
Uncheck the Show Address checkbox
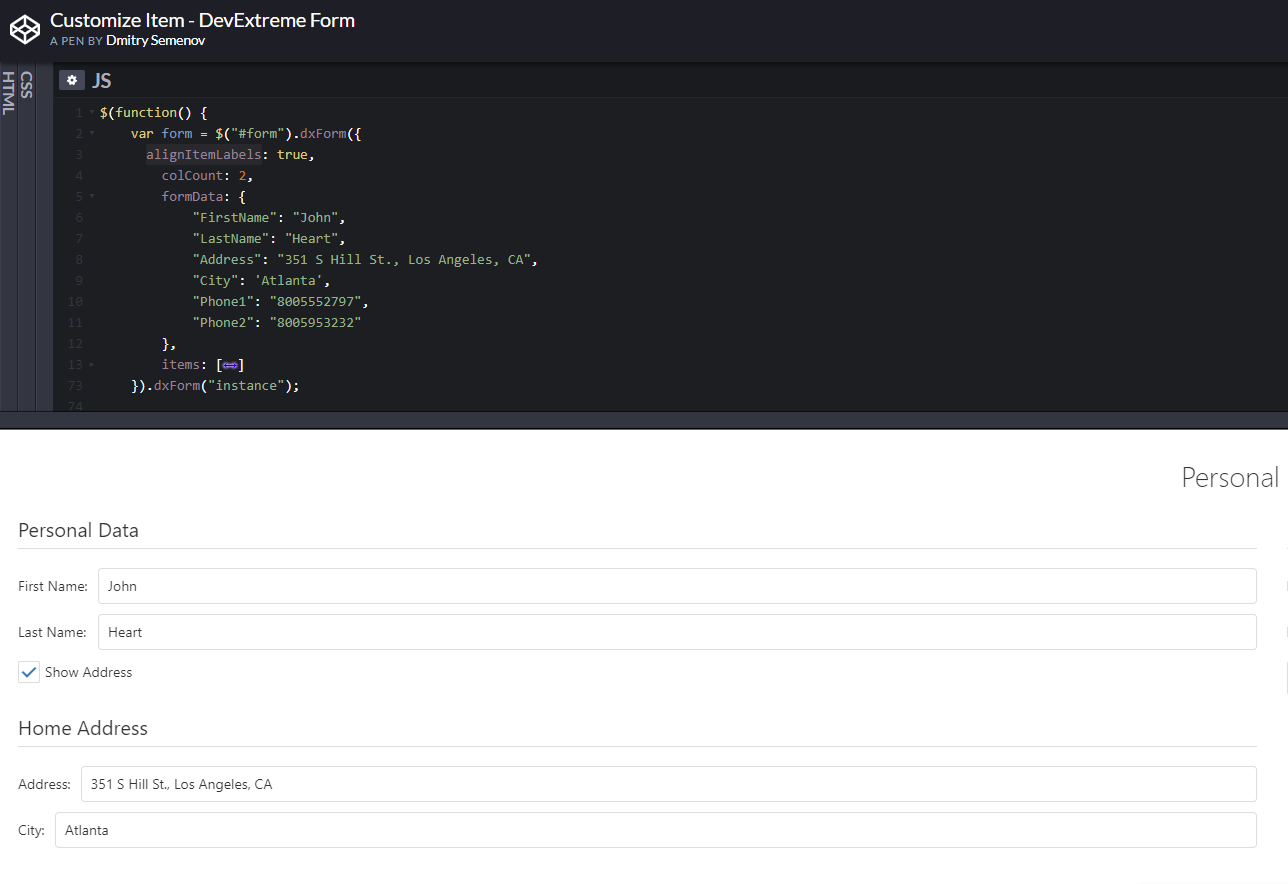coord(28,672)
